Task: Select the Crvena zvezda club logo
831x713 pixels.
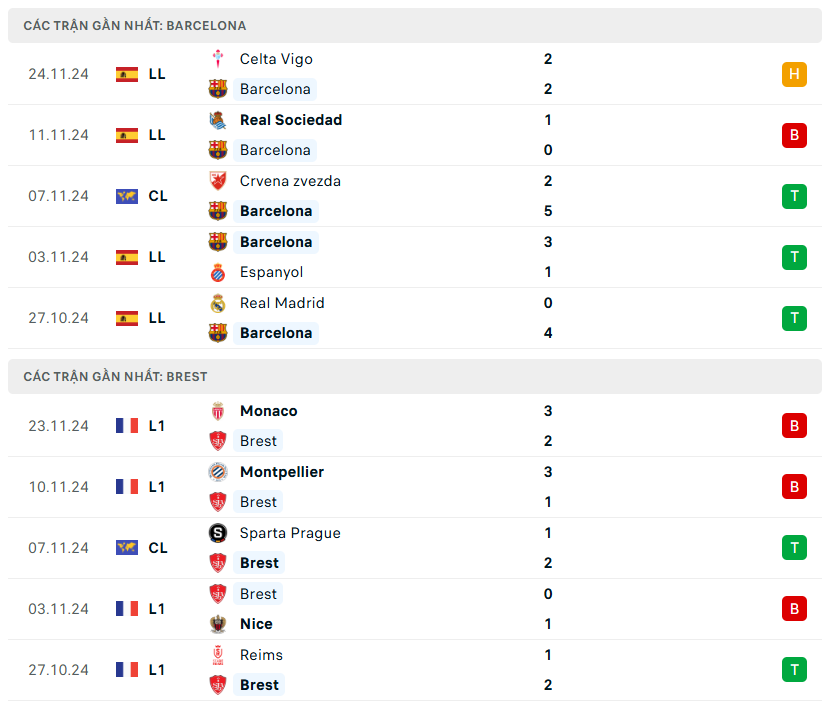Action: point(217,181)
